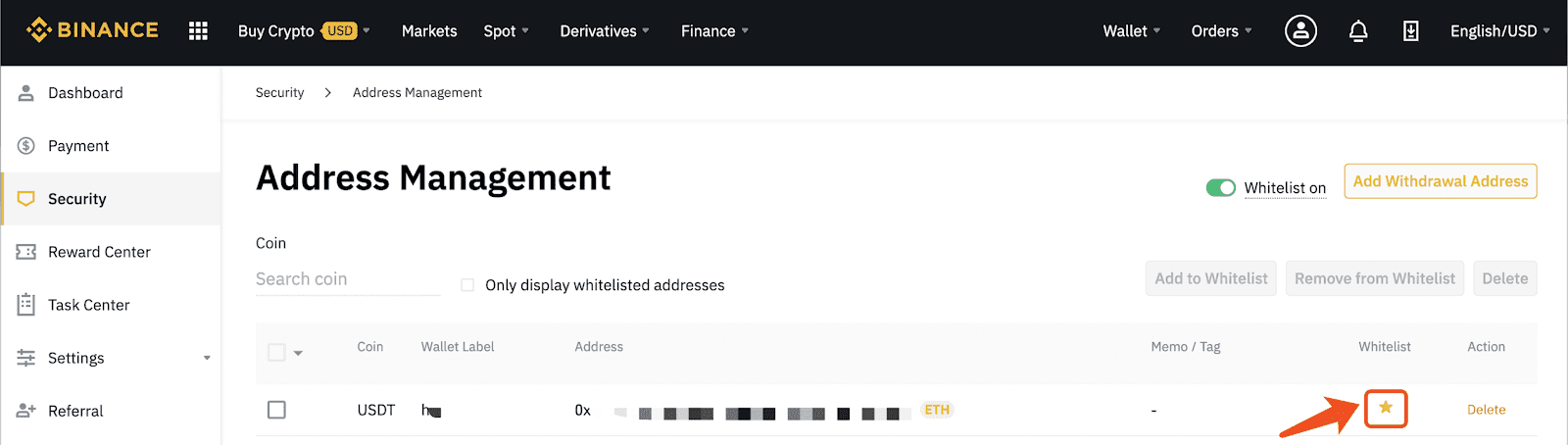Screen dimensions: 1568x445
Task: Delete the USDT address entry
Action: (x=1486, y=410)
